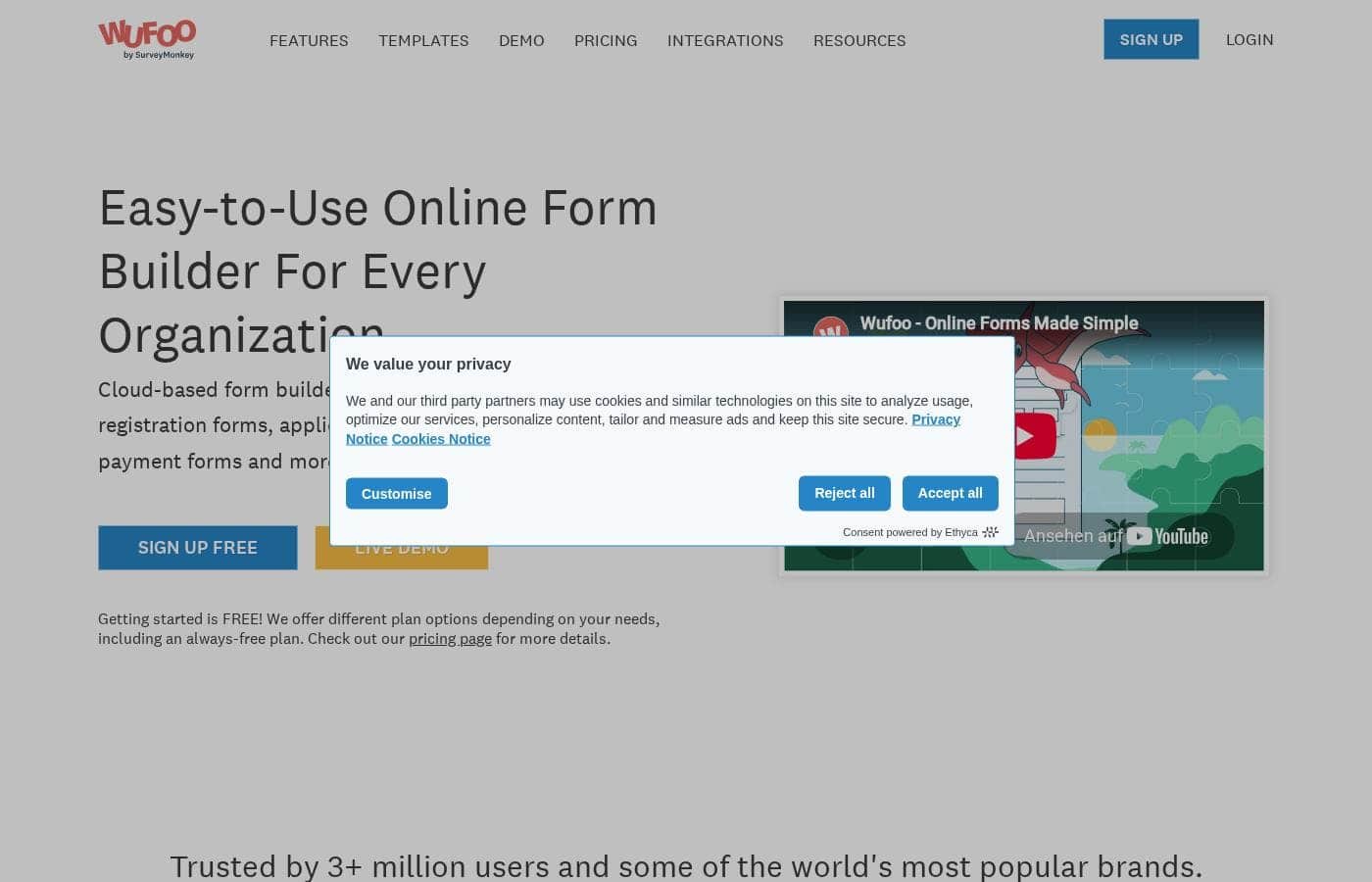Customise cookie preferences
The height and width of the screenshot is (882, 1372).
pos(397,494)
